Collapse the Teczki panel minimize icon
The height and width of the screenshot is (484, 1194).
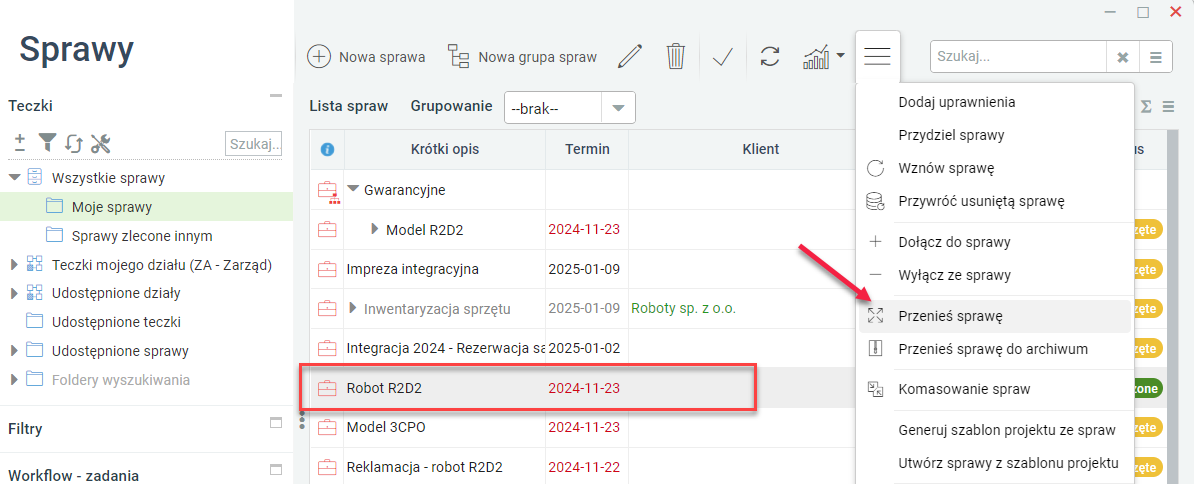click(x=276, y=97)
